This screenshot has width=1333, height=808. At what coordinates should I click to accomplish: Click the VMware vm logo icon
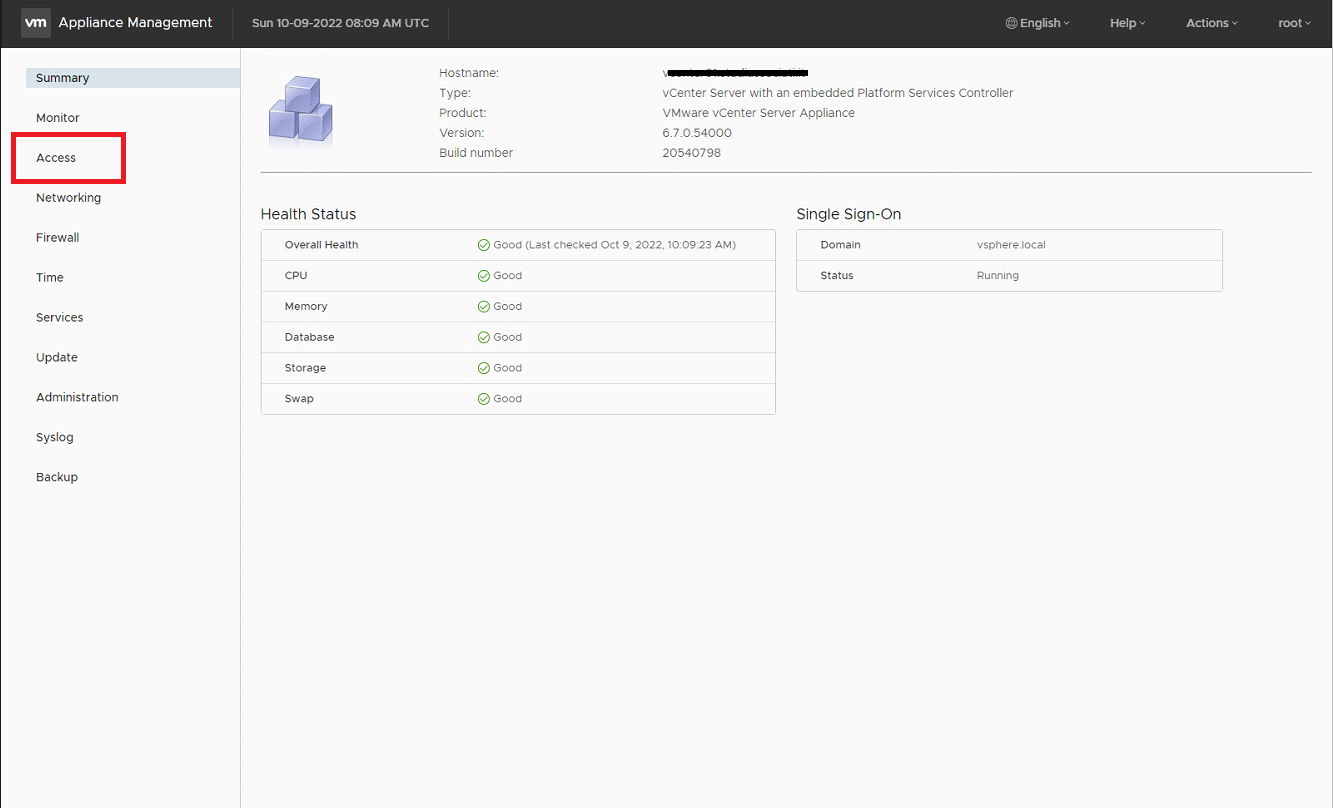coord(35,23)
